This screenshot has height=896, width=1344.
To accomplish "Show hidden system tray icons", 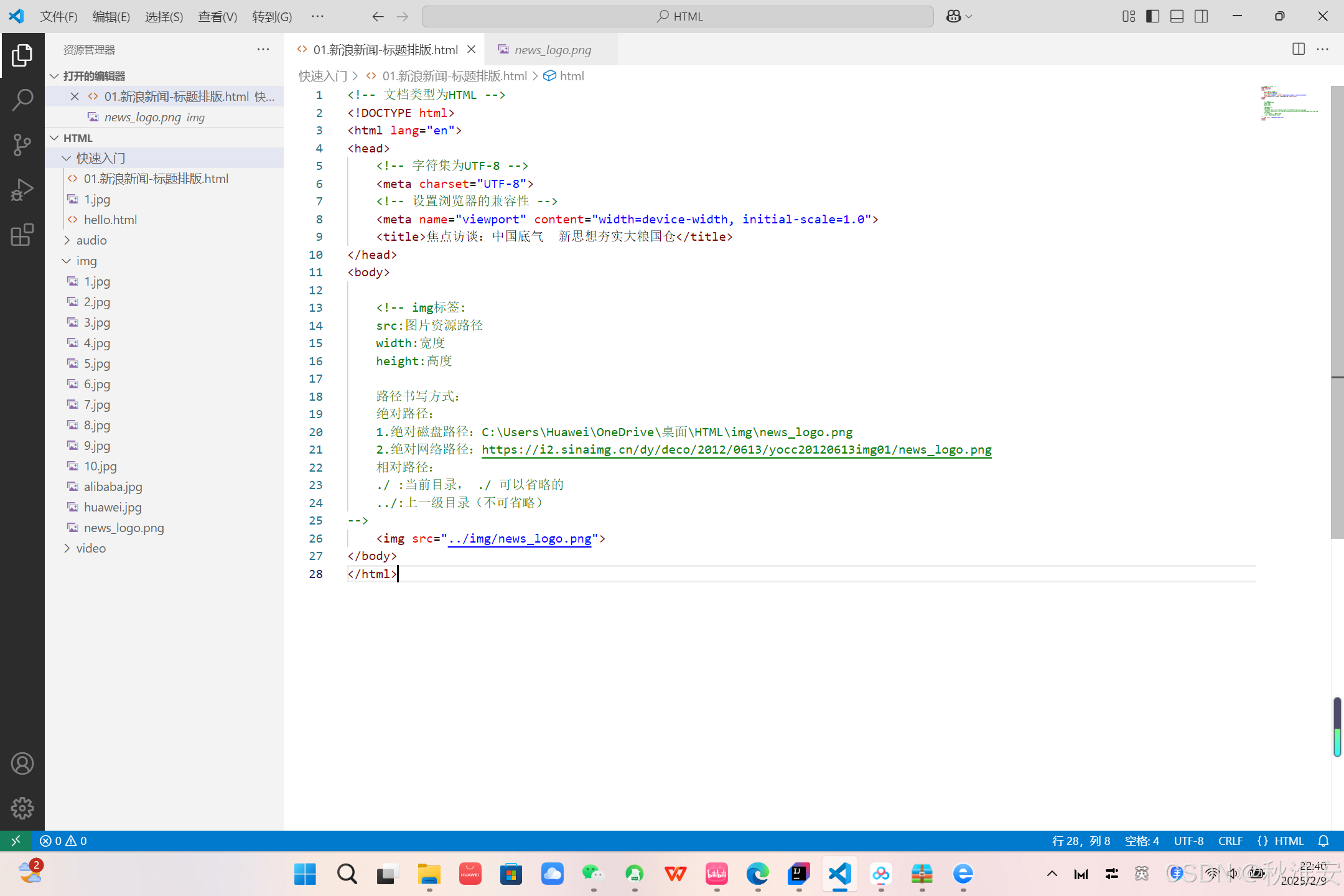I will point(1052,874).
